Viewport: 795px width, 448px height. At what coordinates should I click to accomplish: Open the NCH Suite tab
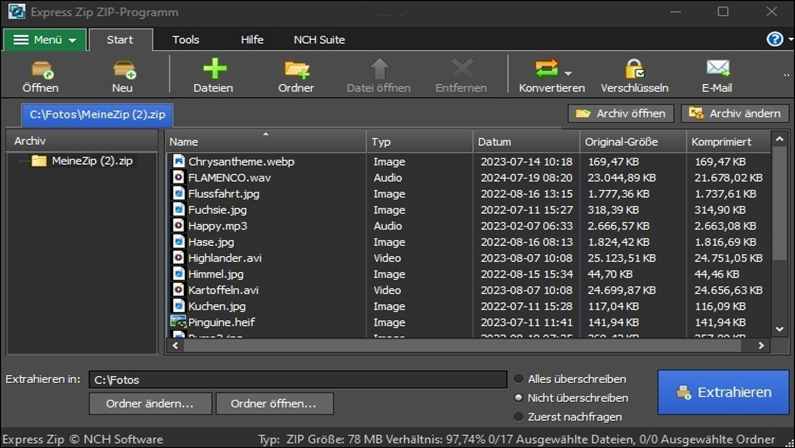(319, 40)
